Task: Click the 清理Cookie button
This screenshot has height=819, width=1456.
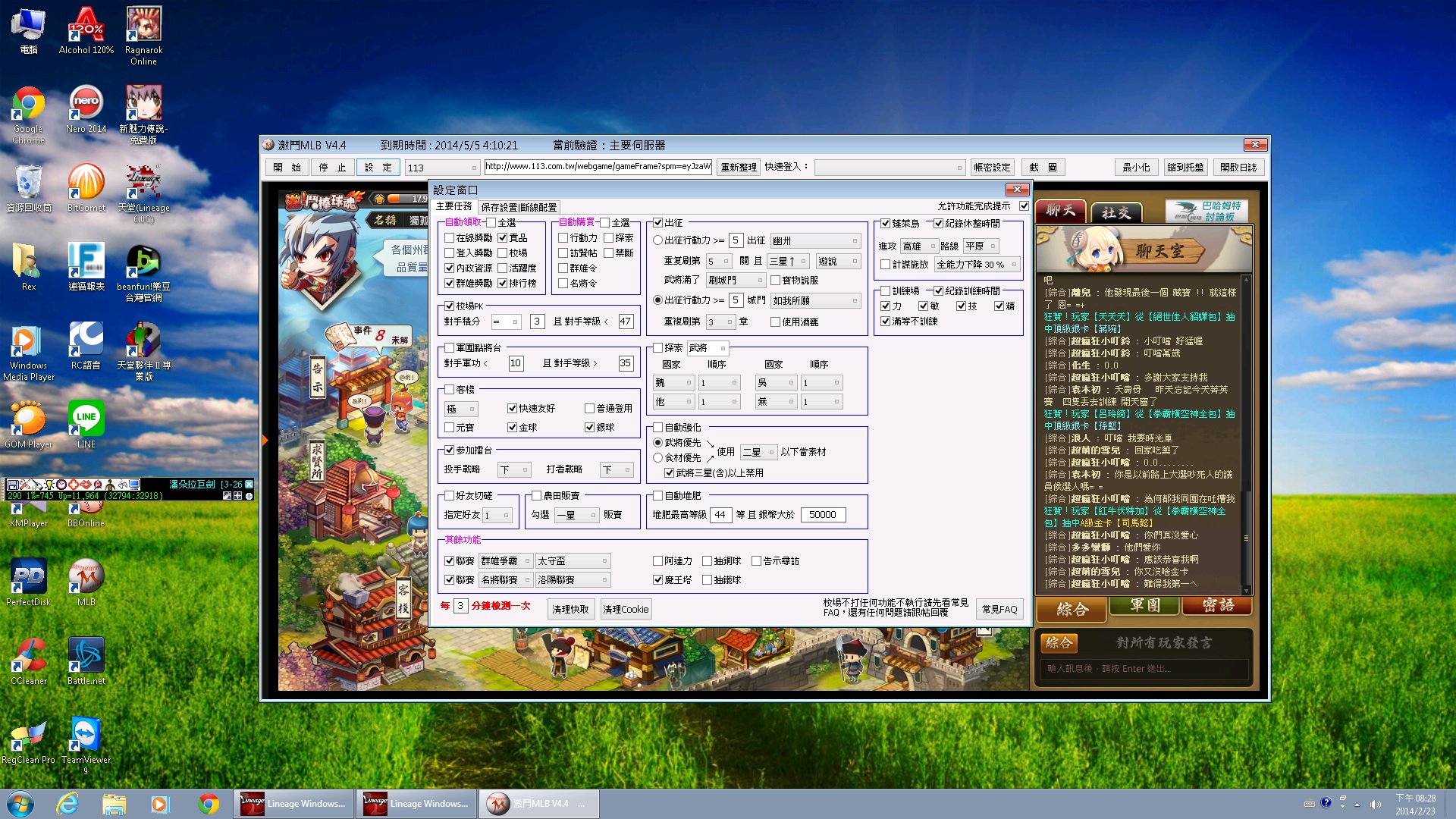Action: pyautogui.click(x=626, y=610)
